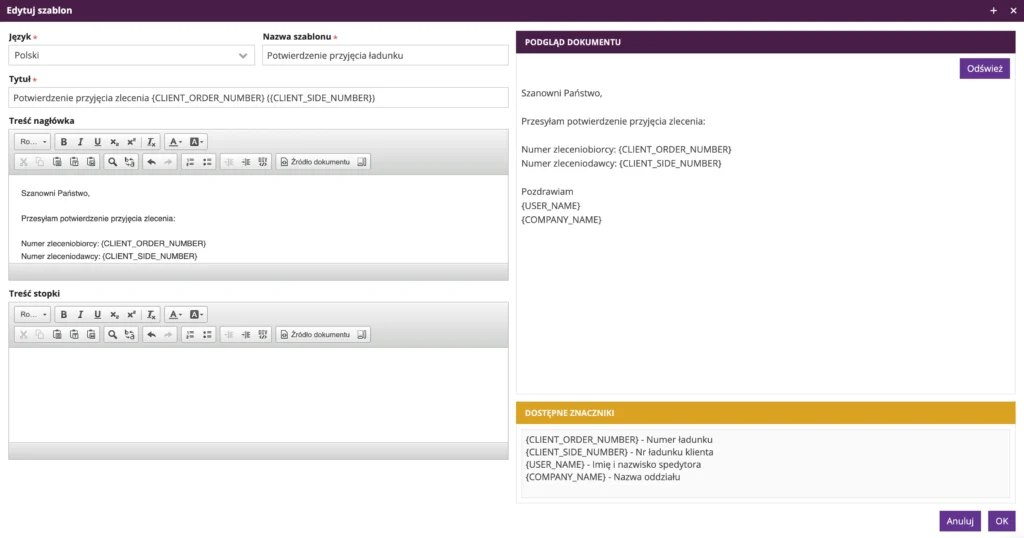Open Replace tool in footer editor toolbar

click(129, 335)
